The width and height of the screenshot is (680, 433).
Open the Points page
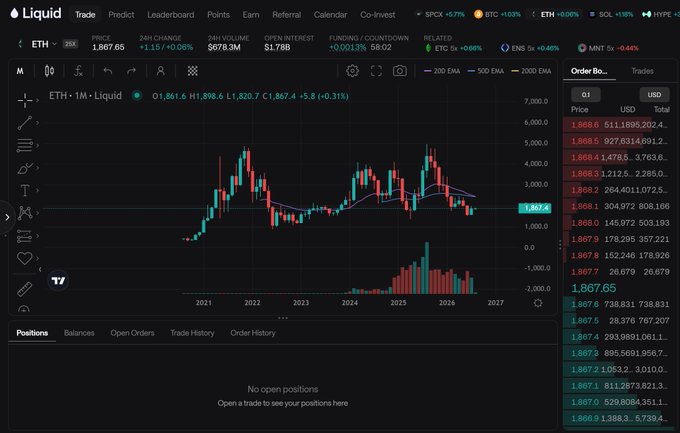pyautogui.click(x=218, y=14)
